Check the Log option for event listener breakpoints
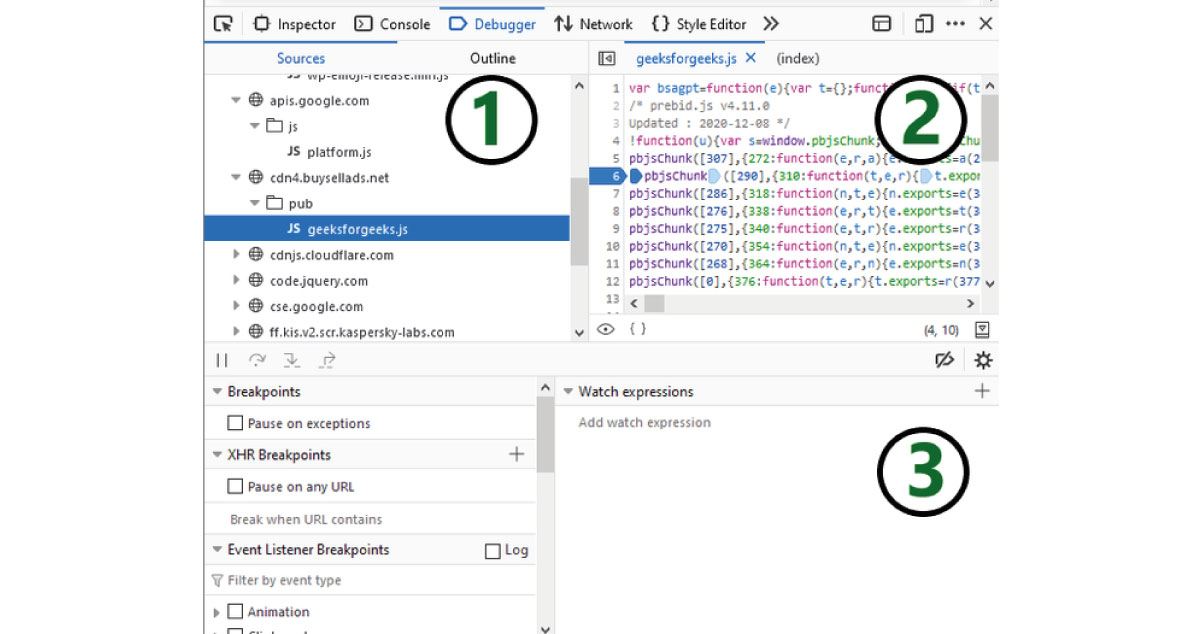The height and width of the screenshot is (634, 1202). point(493,549)
